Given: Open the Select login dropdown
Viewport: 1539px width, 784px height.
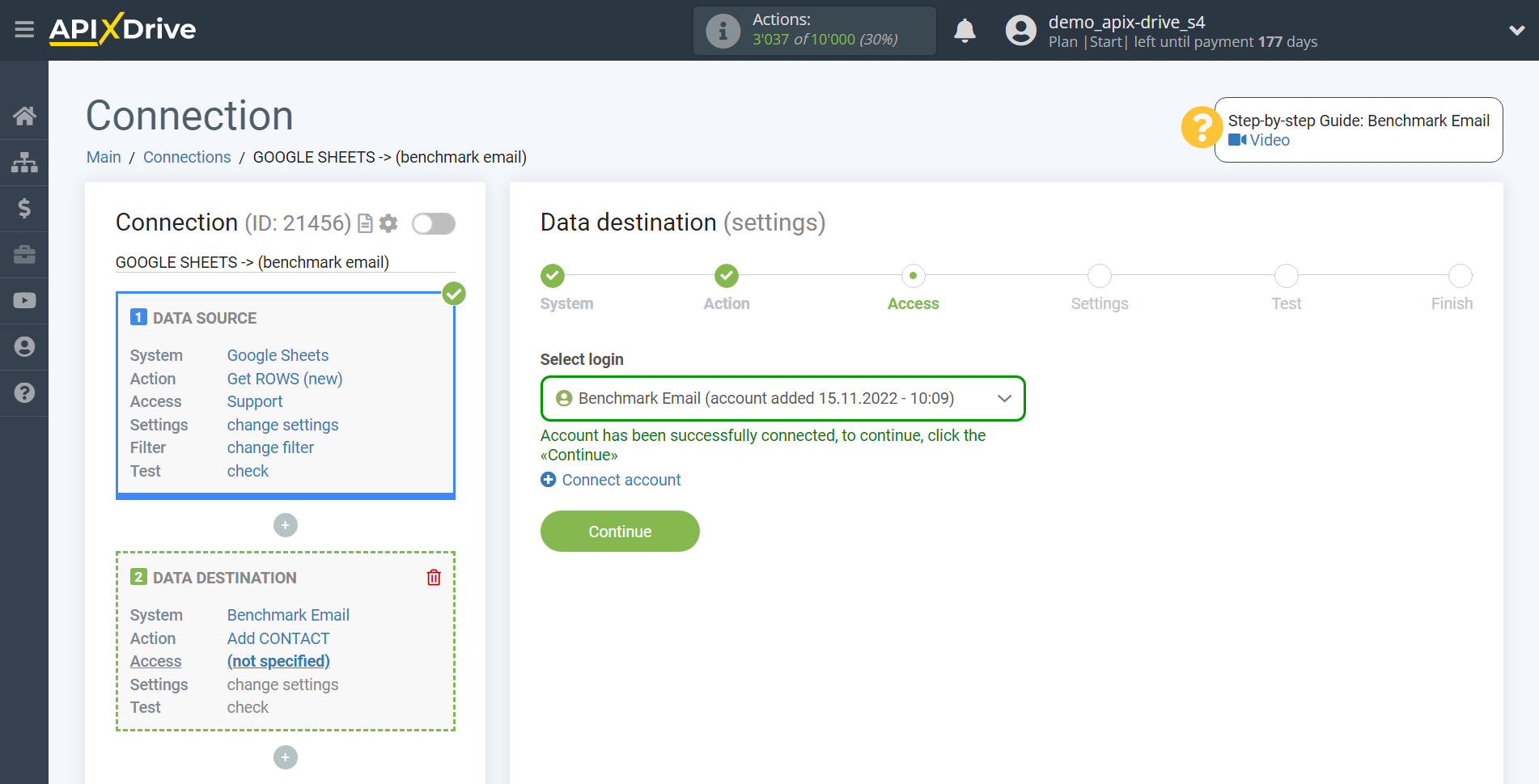Looking at the screenshot, I should [782, 398].
